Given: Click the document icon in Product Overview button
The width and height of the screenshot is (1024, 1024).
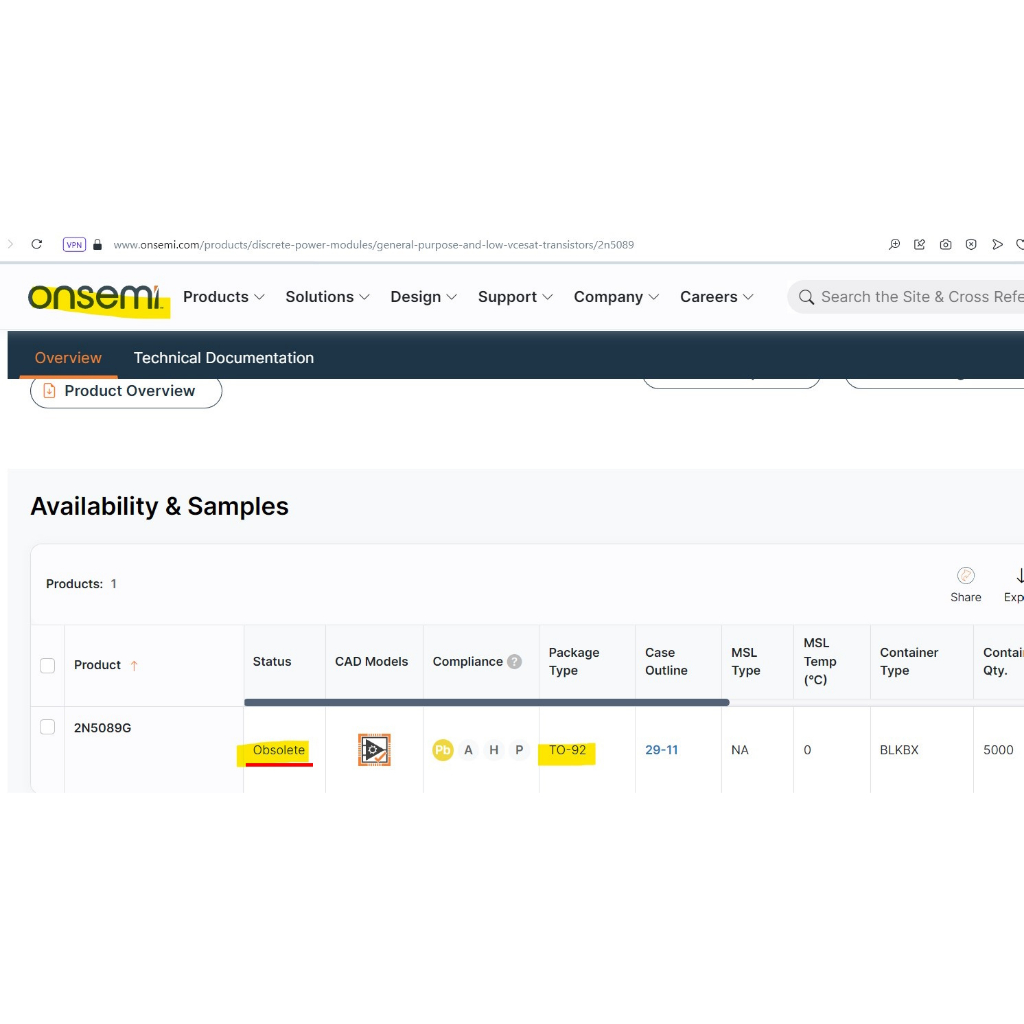Looking at the screenshot, I should click(x=49, y=391).
